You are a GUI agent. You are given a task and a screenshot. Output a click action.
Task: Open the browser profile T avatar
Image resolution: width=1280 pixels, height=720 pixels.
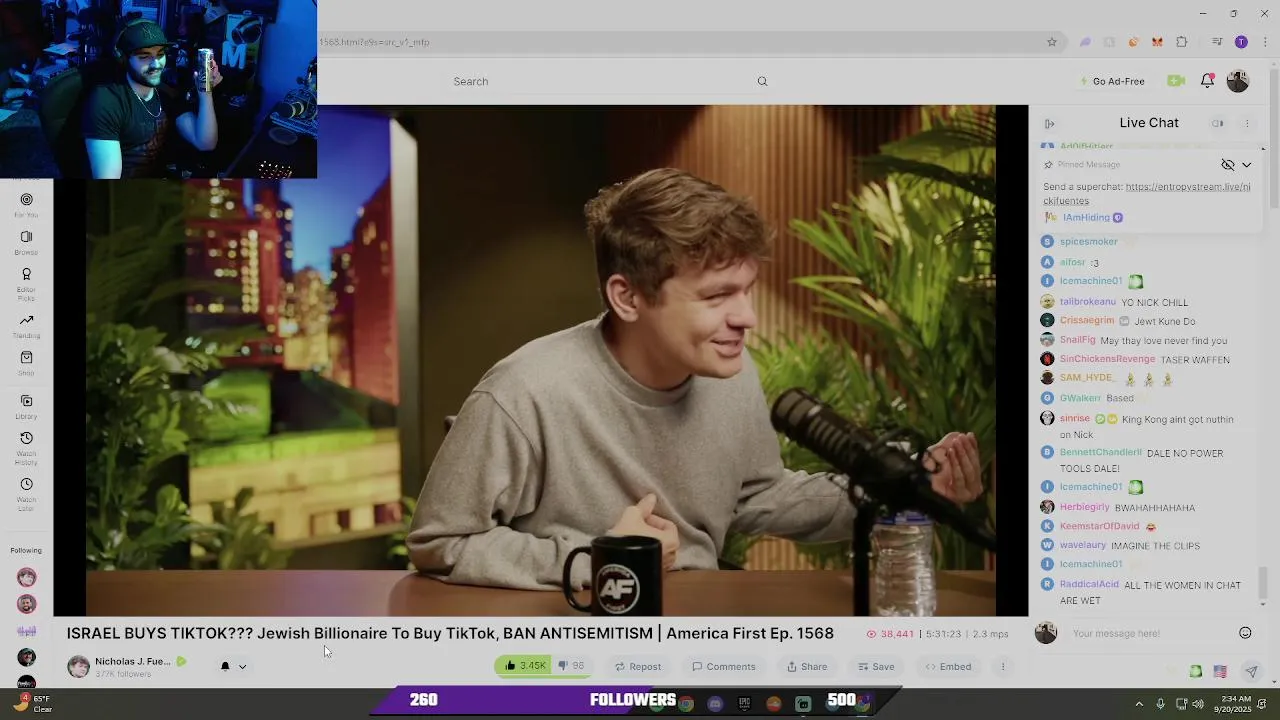click(x=1241, y=42)
